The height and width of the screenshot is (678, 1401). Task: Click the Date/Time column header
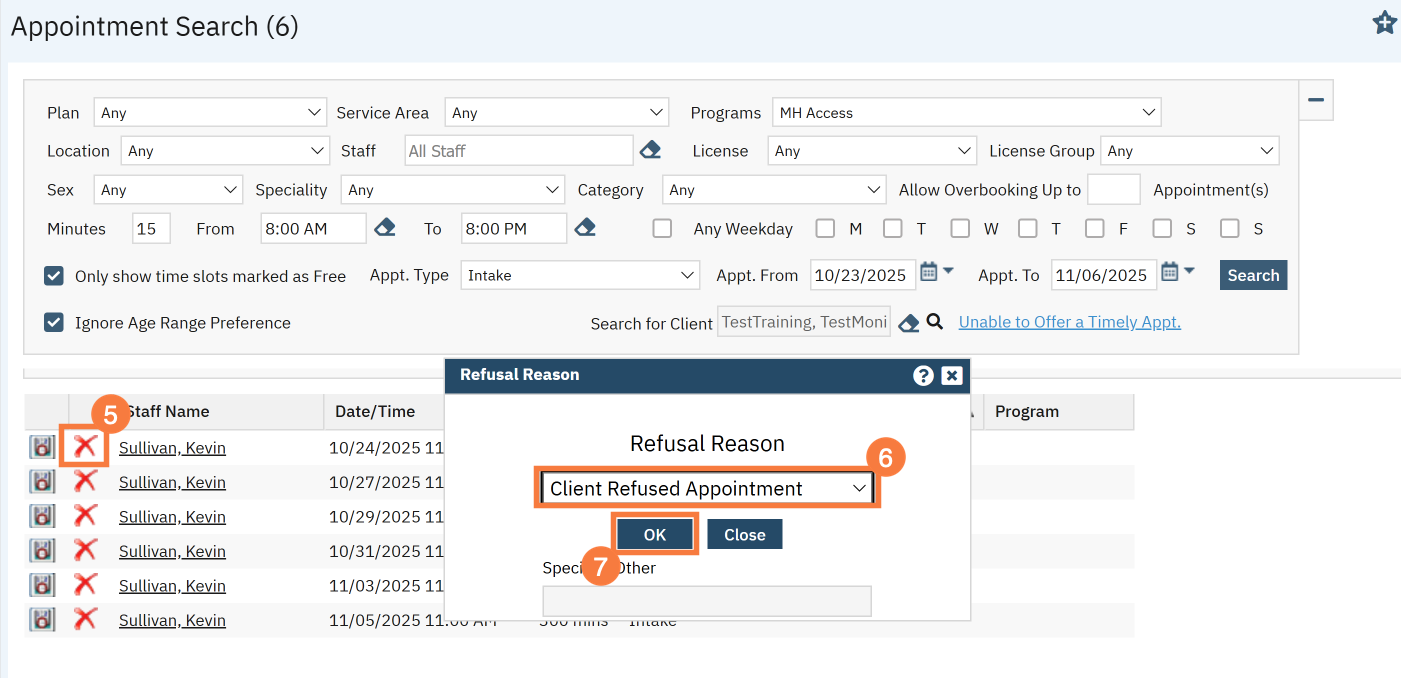[x=375, y=411]
